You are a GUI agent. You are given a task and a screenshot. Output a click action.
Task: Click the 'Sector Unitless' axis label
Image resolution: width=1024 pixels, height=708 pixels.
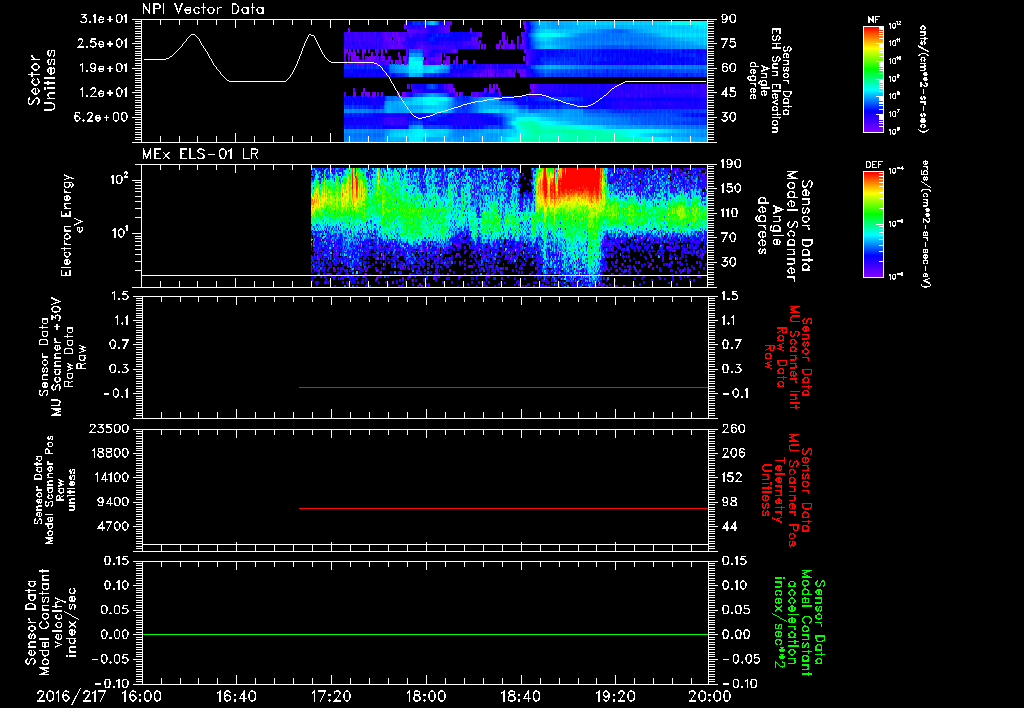click(x=42, y=80)
